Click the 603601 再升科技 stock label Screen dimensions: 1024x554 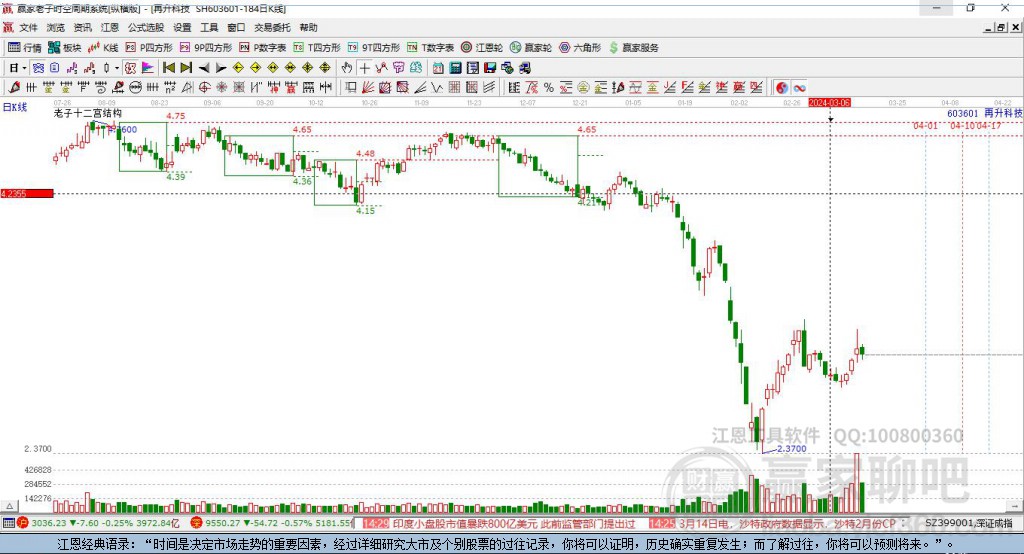click(985, 113)
